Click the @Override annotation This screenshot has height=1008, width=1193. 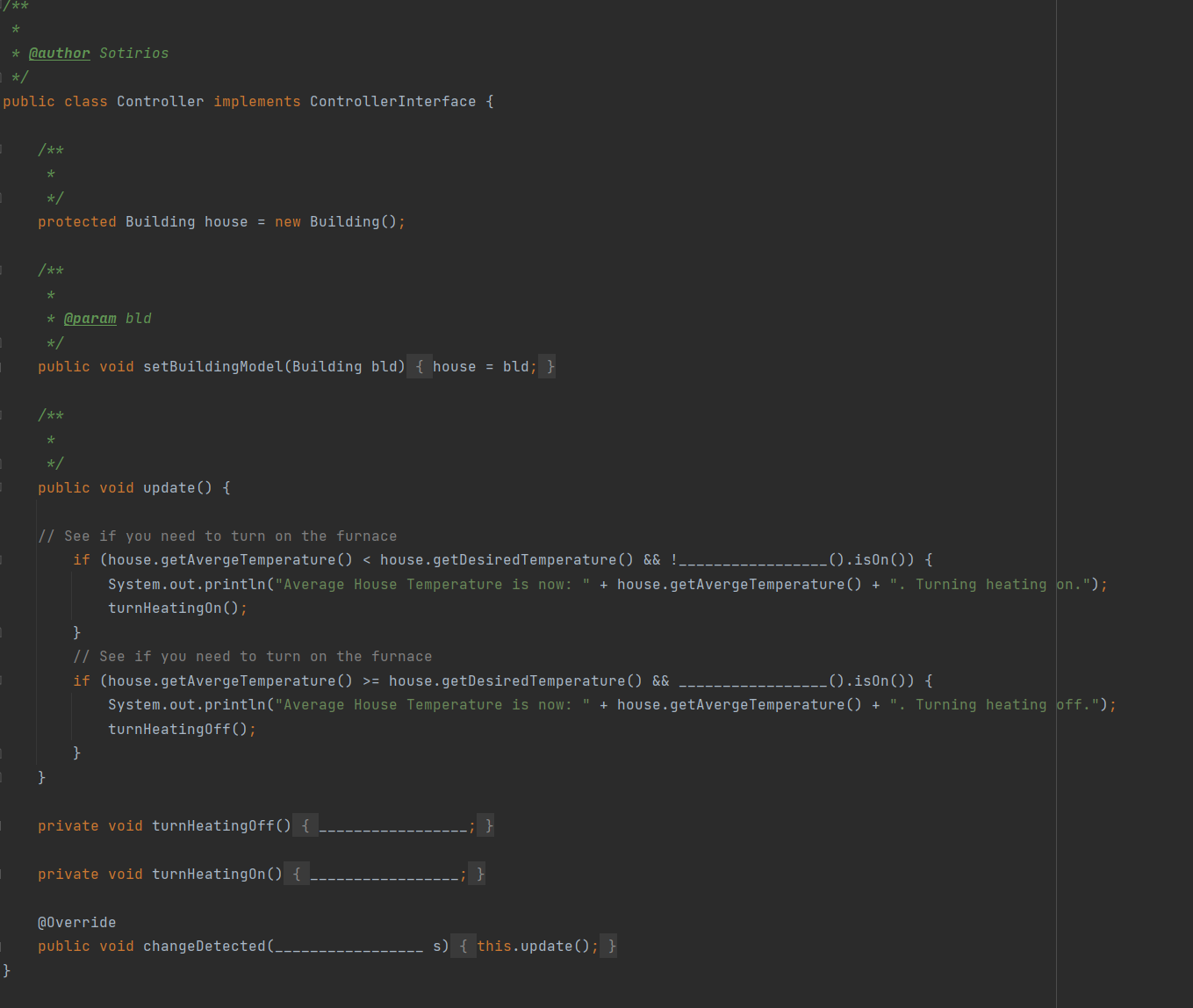[77, 922]
